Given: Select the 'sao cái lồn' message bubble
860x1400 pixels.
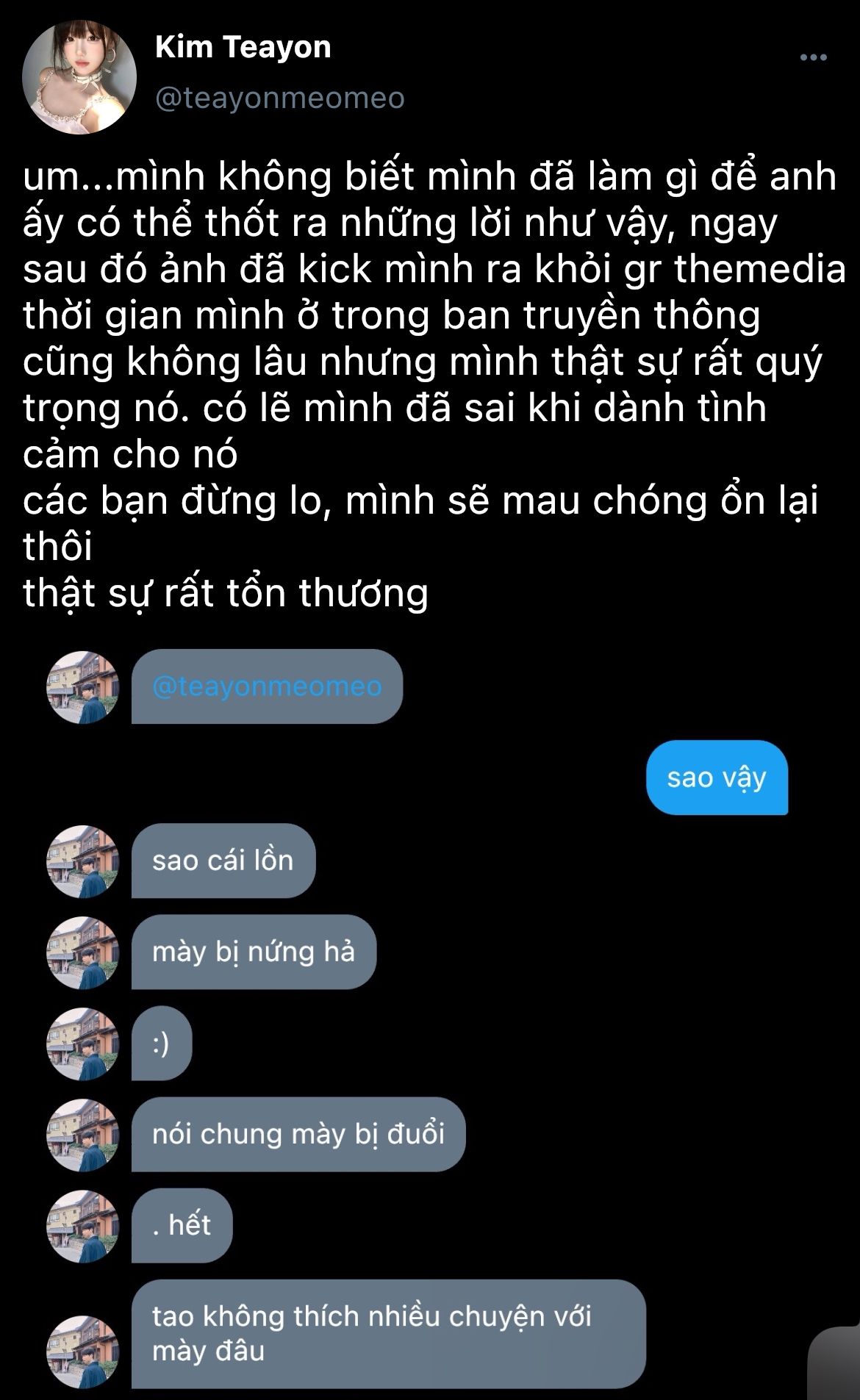Looking at the screenshot, I should tap(223, 861).
